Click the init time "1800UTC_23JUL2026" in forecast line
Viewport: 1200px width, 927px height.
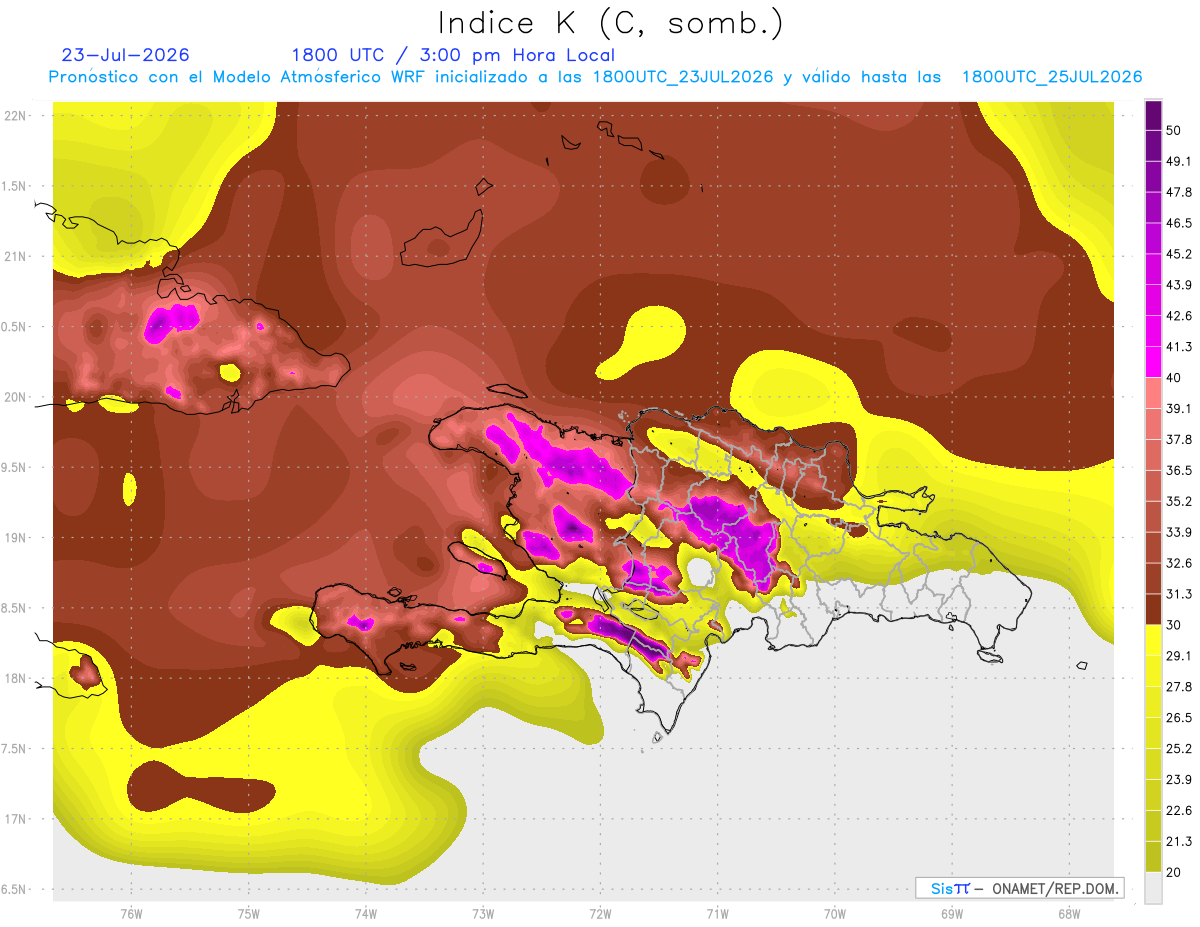(683, 77)
